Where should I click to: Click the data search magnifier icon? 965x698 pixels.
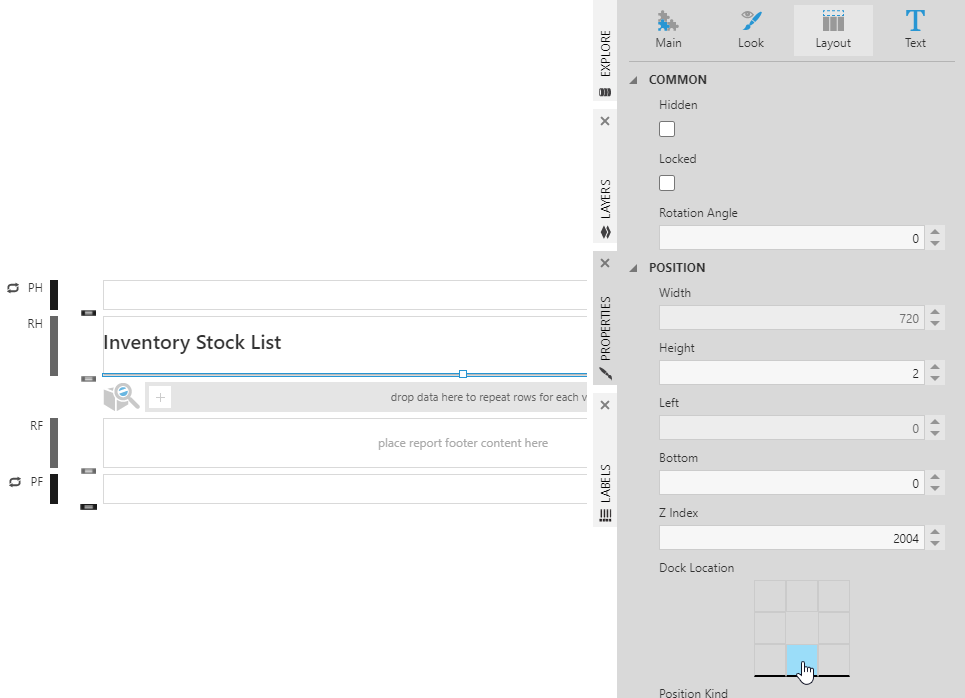point(122,396)
